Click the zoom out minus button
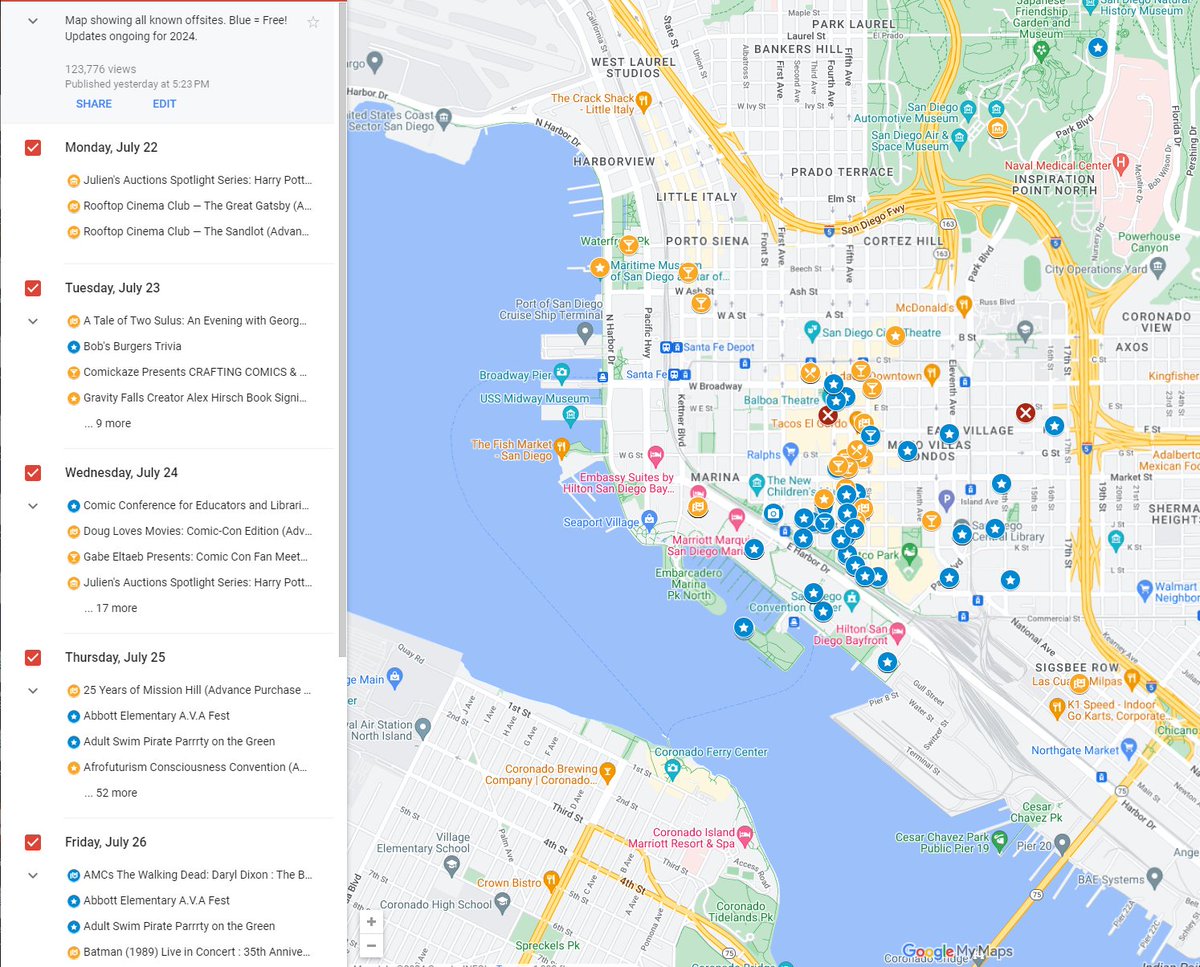Screen dimensions: 1200x967 371,945
